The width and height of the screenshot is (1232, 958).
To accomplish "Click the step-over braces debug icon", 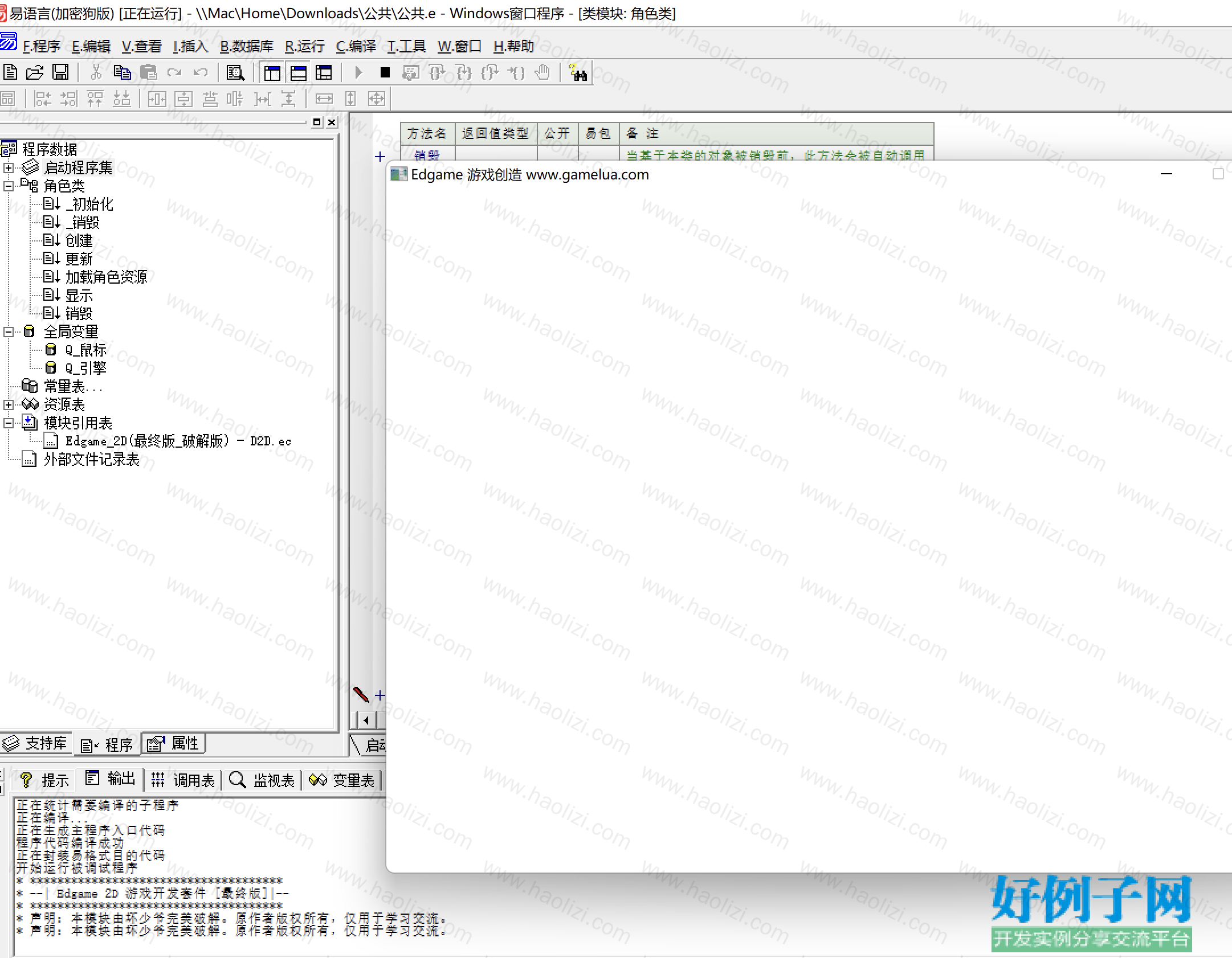I will point(436,72).
